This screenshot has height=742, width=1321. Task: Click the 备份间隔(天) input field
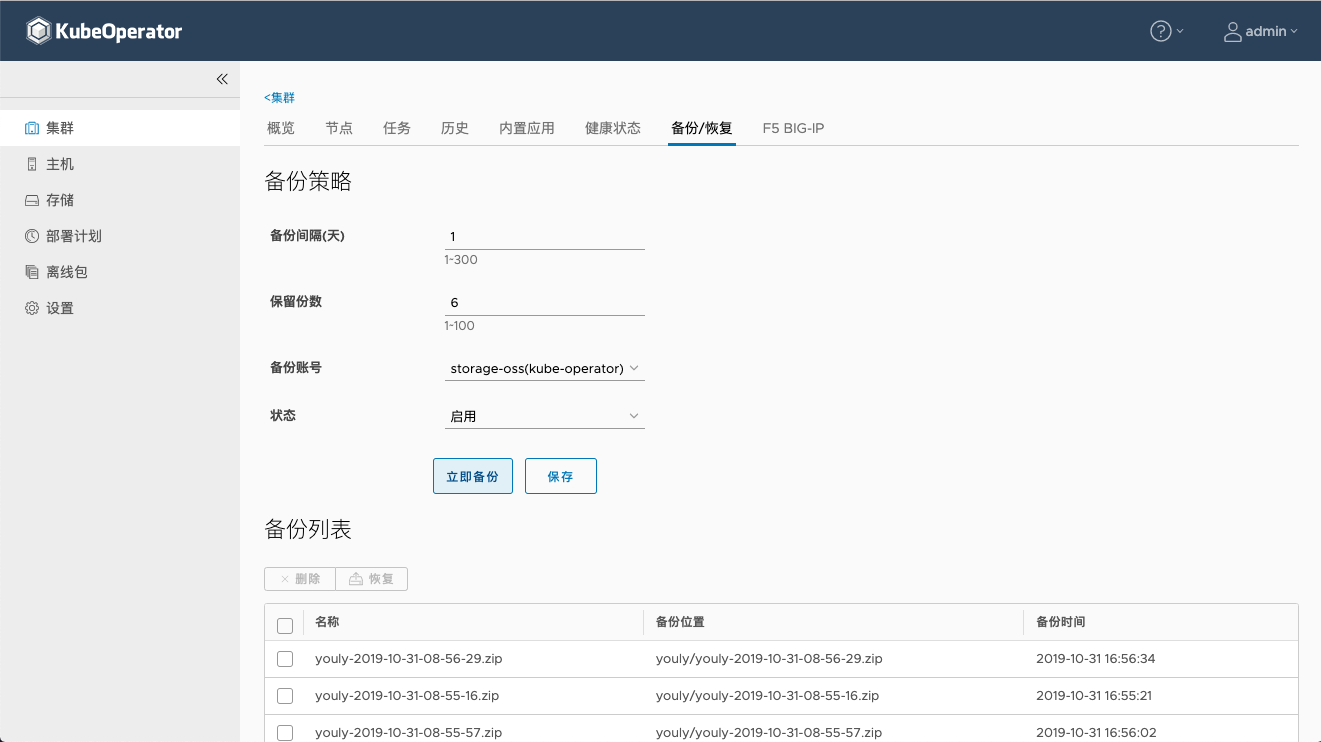pos(544,236)
